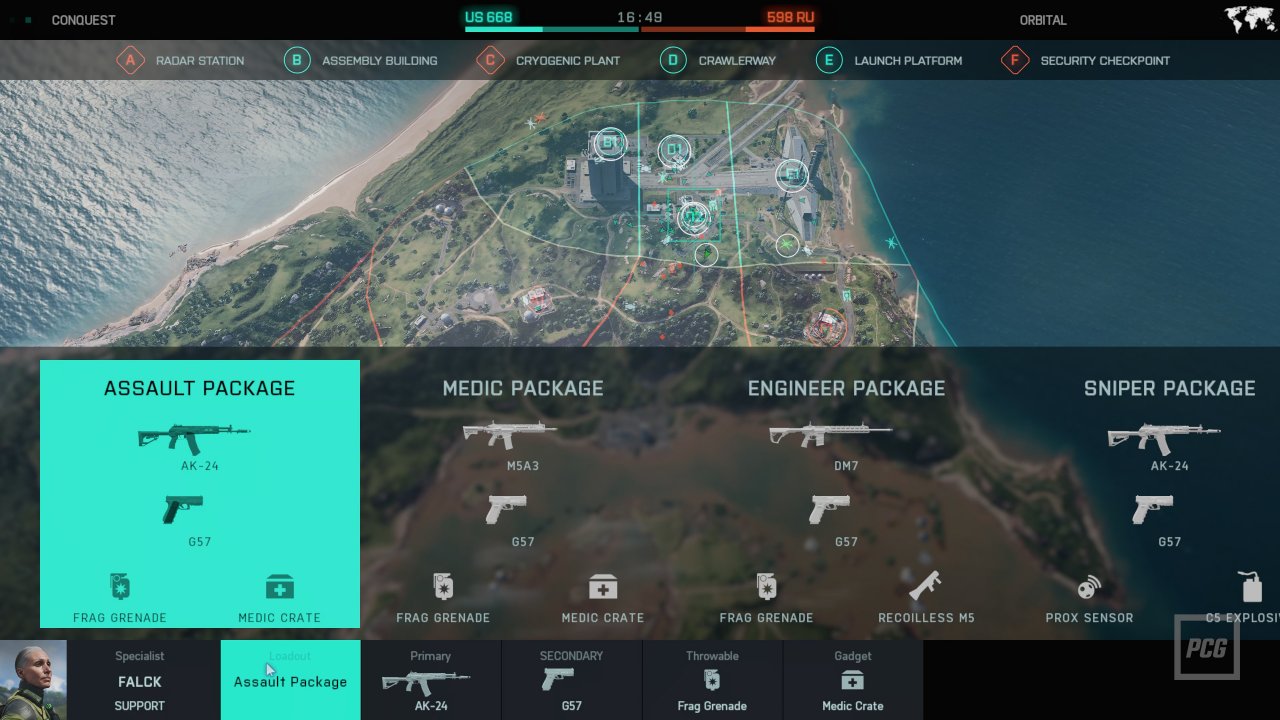Select objective C Cryogenic Plant diamond icon
This screenshot has height=720, width=1280.
click(x=490, y=60)
